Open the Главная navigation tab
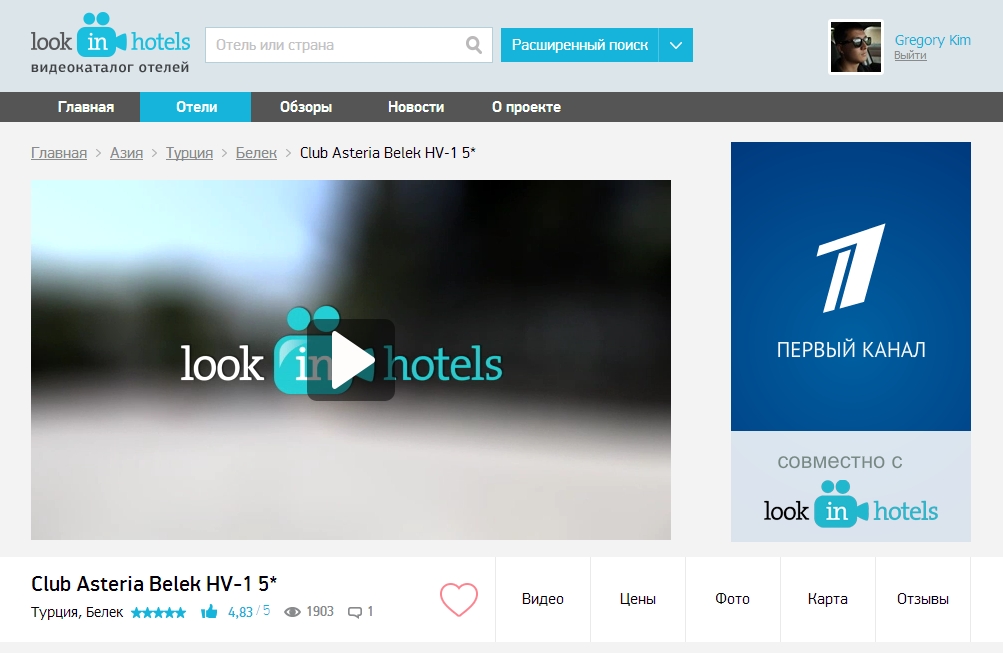 (86, 107)
